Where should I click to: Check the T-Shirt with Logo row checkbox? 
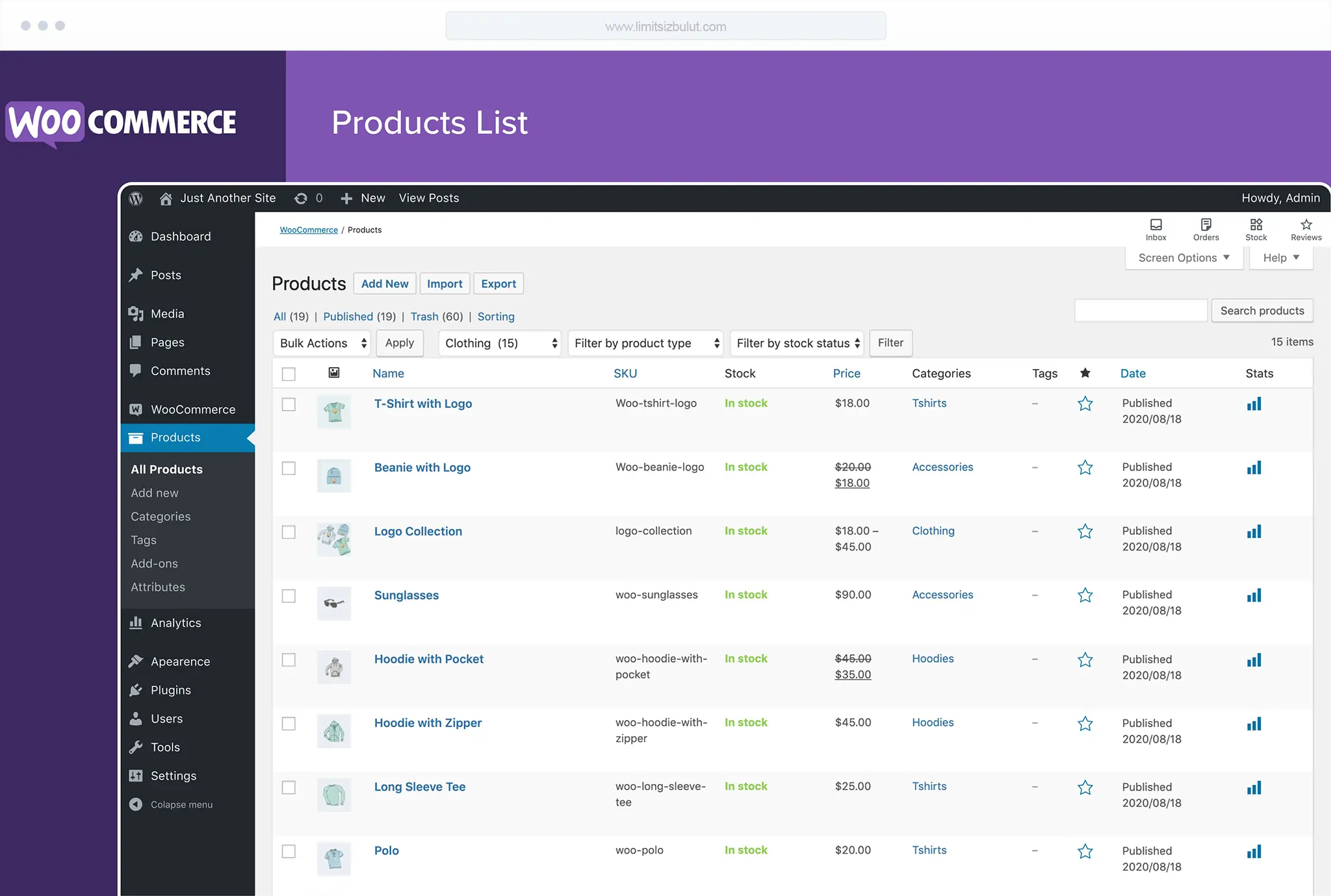click(289, 404)
